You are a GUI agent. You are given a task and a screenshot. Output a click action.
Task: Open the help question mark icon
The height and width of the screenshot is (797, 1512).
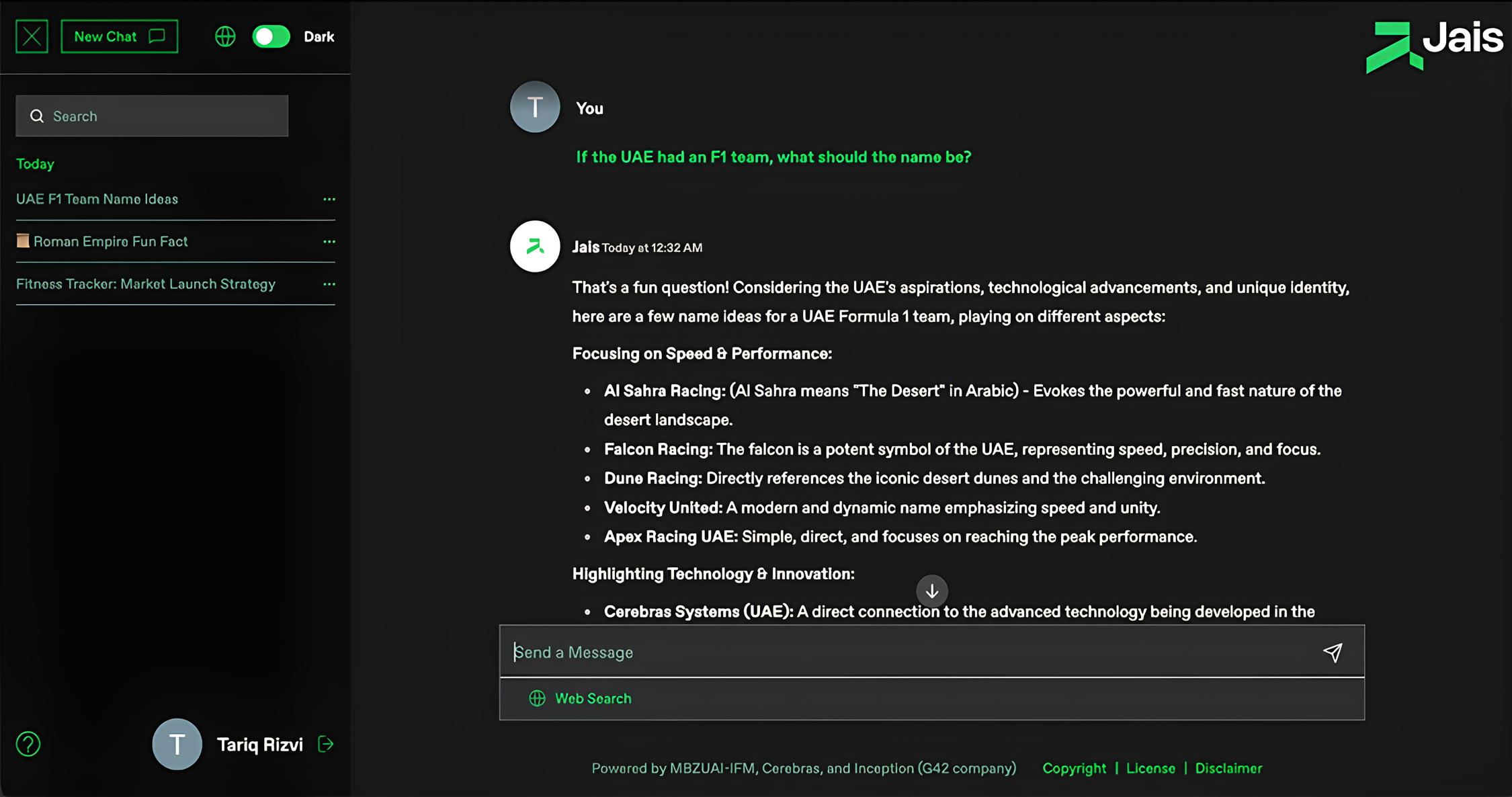point(28,744)
